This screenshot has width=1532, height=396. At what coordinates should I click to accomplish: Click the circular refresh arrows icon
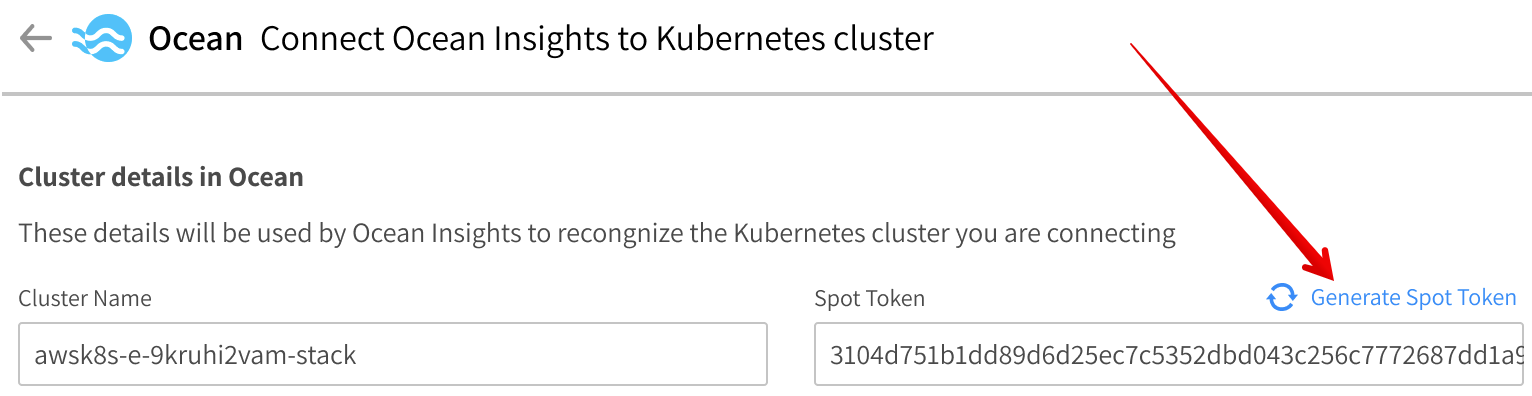coord(1282,298)
